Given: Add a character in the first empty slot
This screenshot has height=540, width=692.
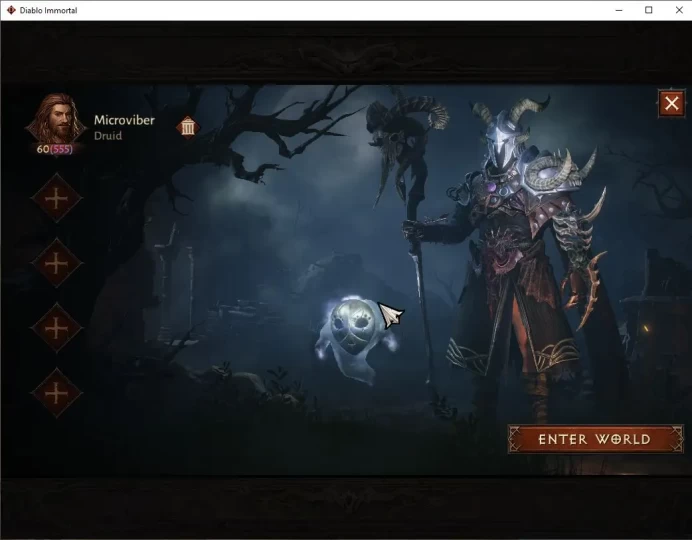Looking at the screenshot, I should click(x=56, y=198).
